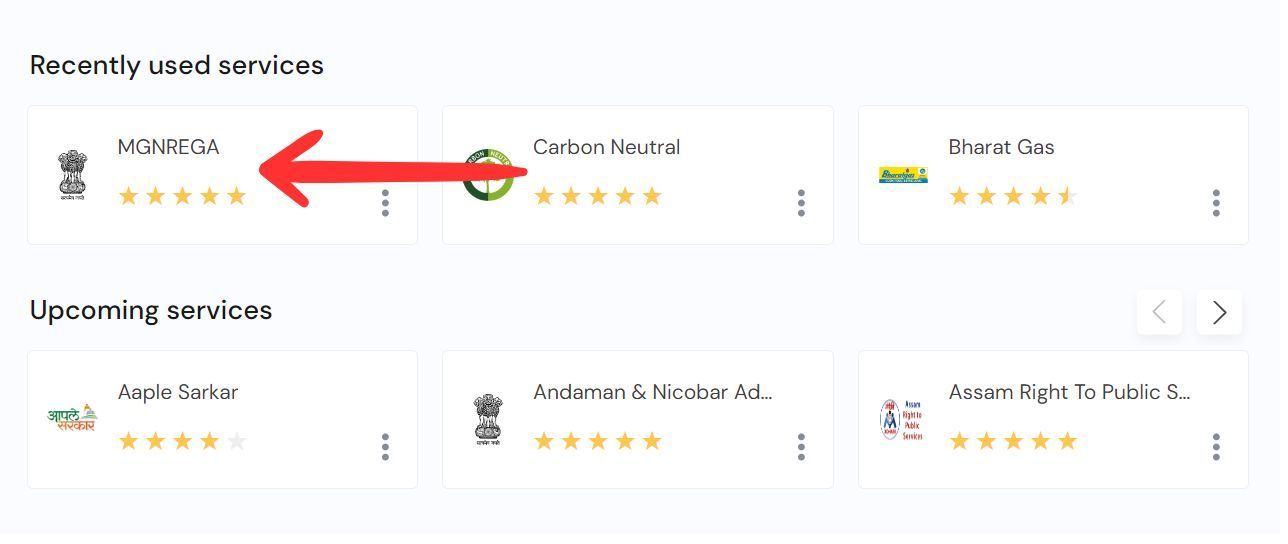Open the Andaman & Nicobar more options menu
The image size is (1288, 544).
pyautogui.click(x=801, y=447)
